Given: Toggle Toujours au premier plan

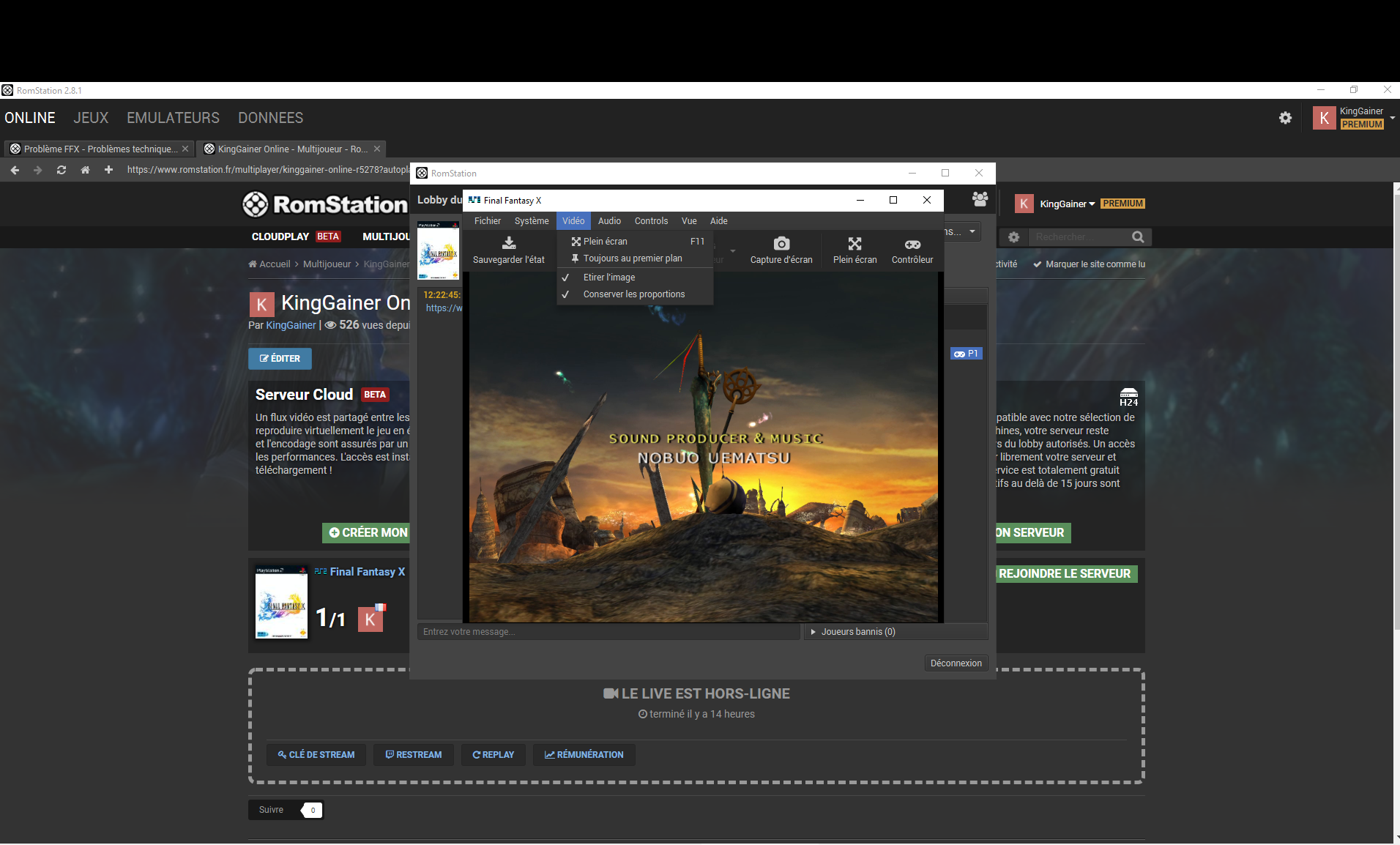Looking at the screenshot, I should pos(634,258).
